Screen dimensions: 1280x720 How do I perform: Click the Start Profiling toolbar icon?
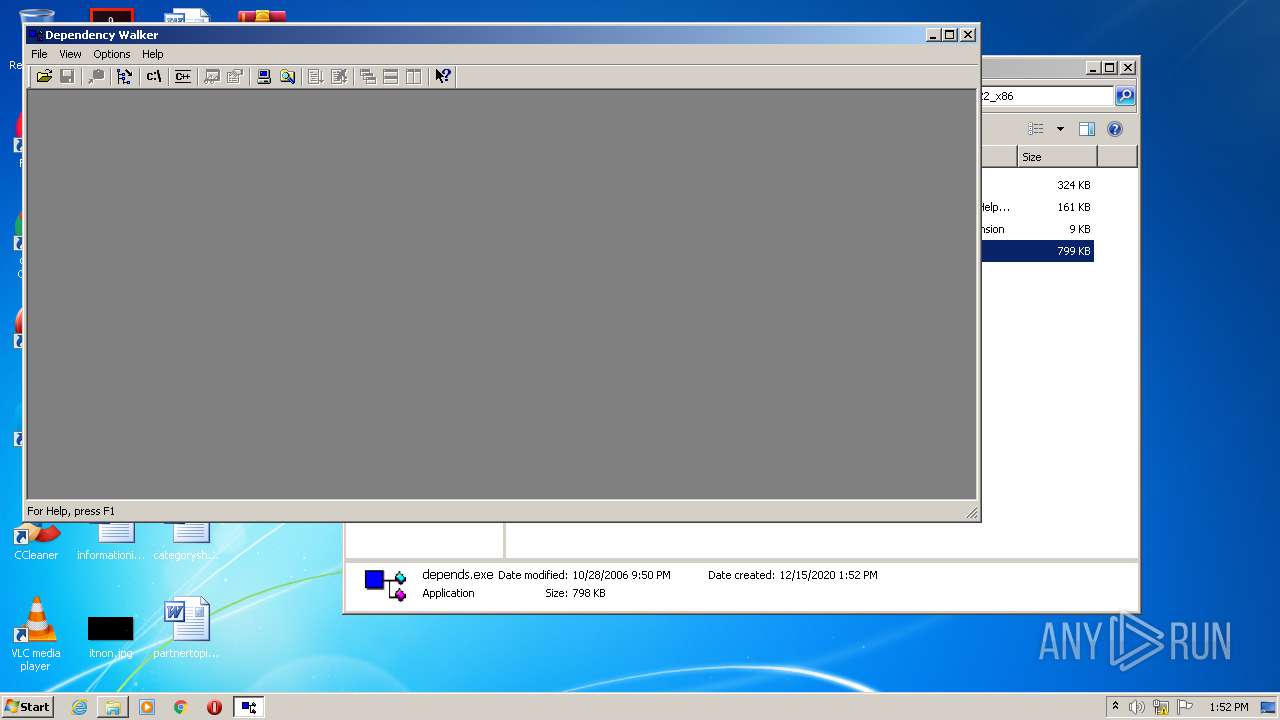[316, 76]
